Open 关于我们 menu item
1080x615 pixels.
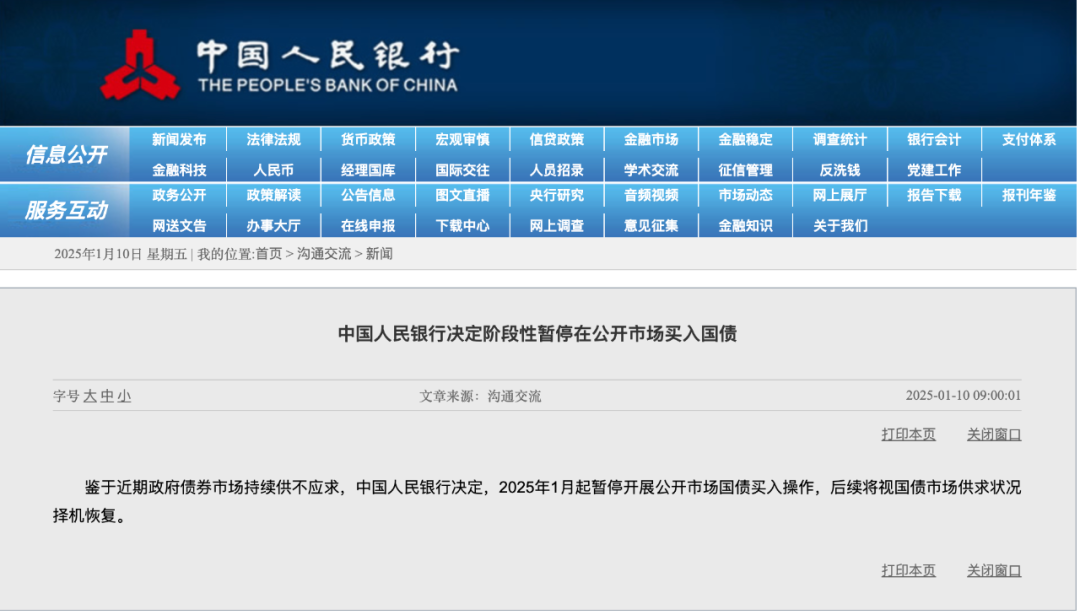pyautogui.click(x=840, y=226)
